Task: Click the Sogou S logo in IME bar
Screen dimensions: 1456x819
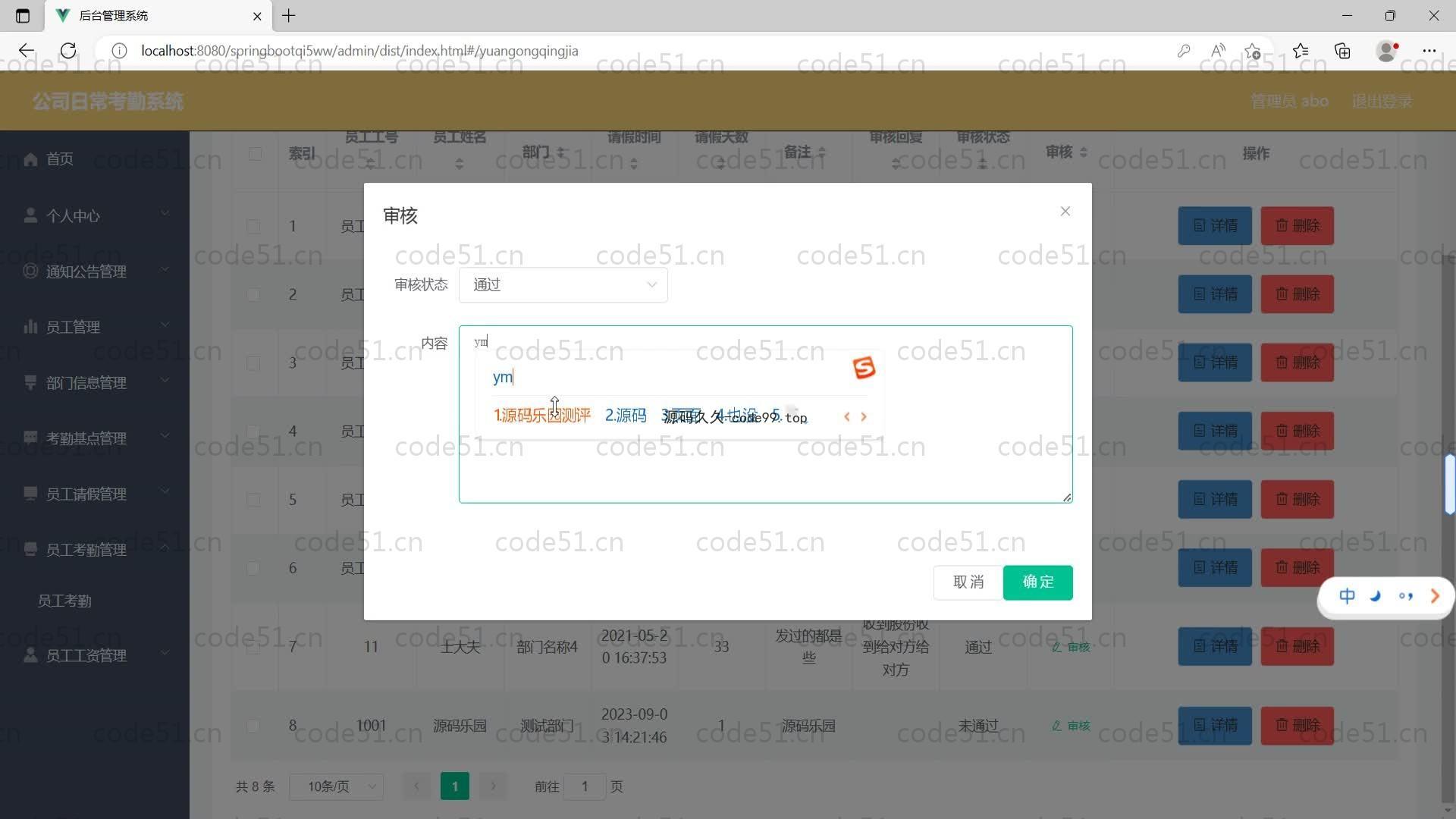Action: tap(864, 369)
